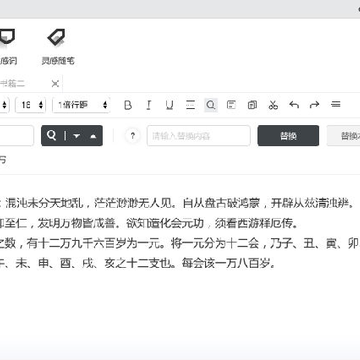Viewport: 360px width, 360px height.
Task: Undo the last edit
Action: (x=294, y=105)
